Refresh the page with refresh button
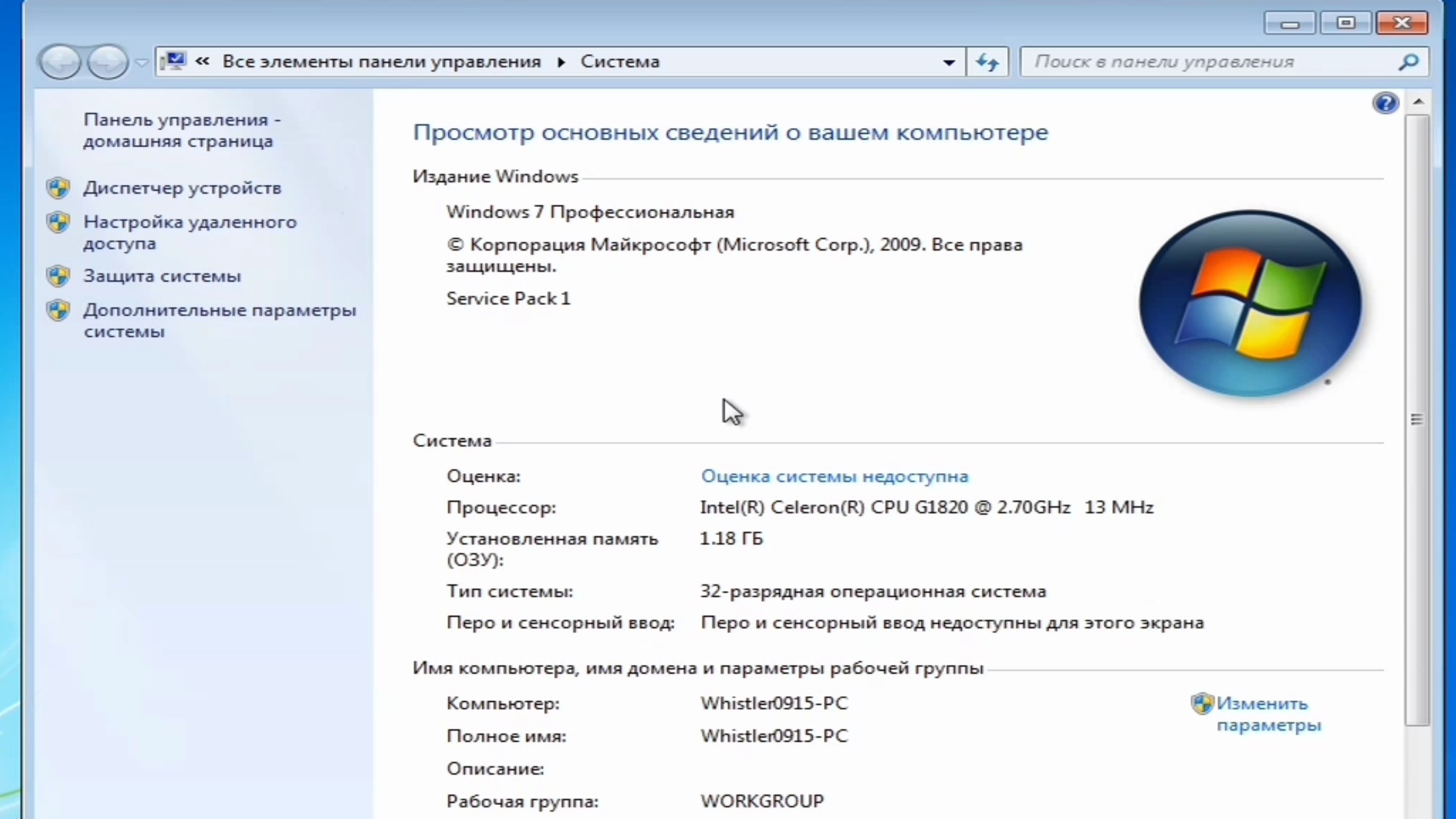 click(987, 62)
